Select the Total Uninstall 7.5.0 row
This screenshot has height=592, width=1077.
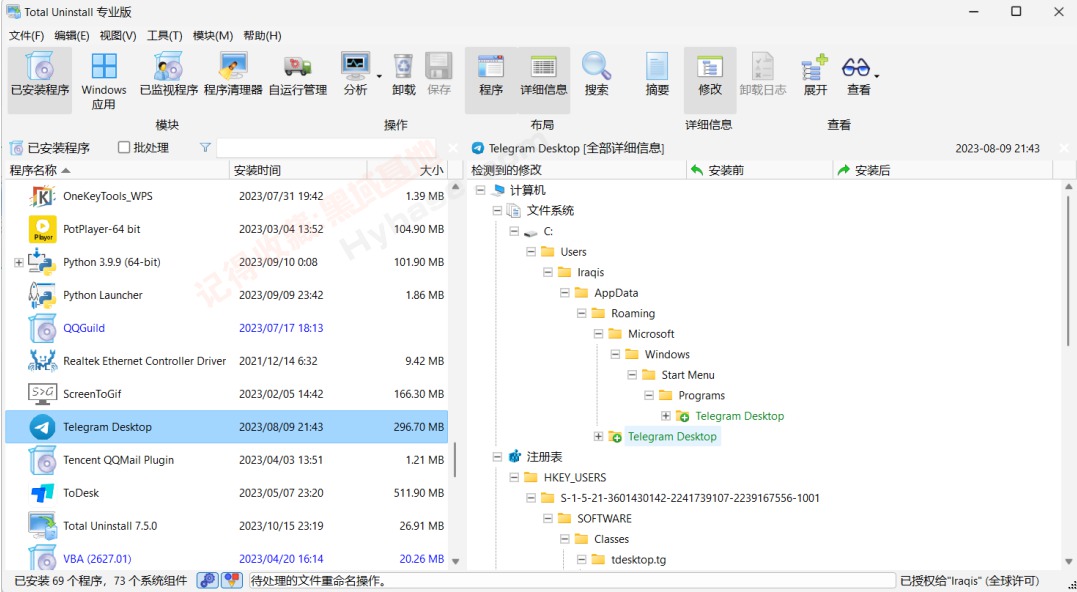coord(227,525)
